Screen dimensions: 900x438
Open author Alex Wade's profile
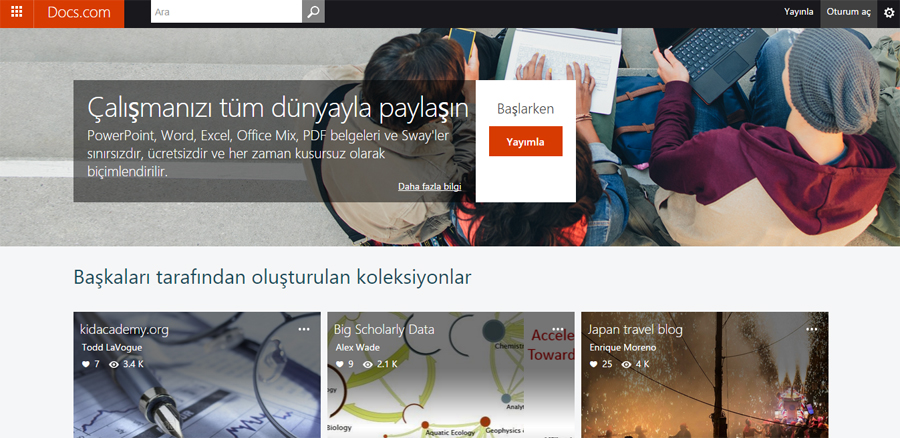pos(357,347)
